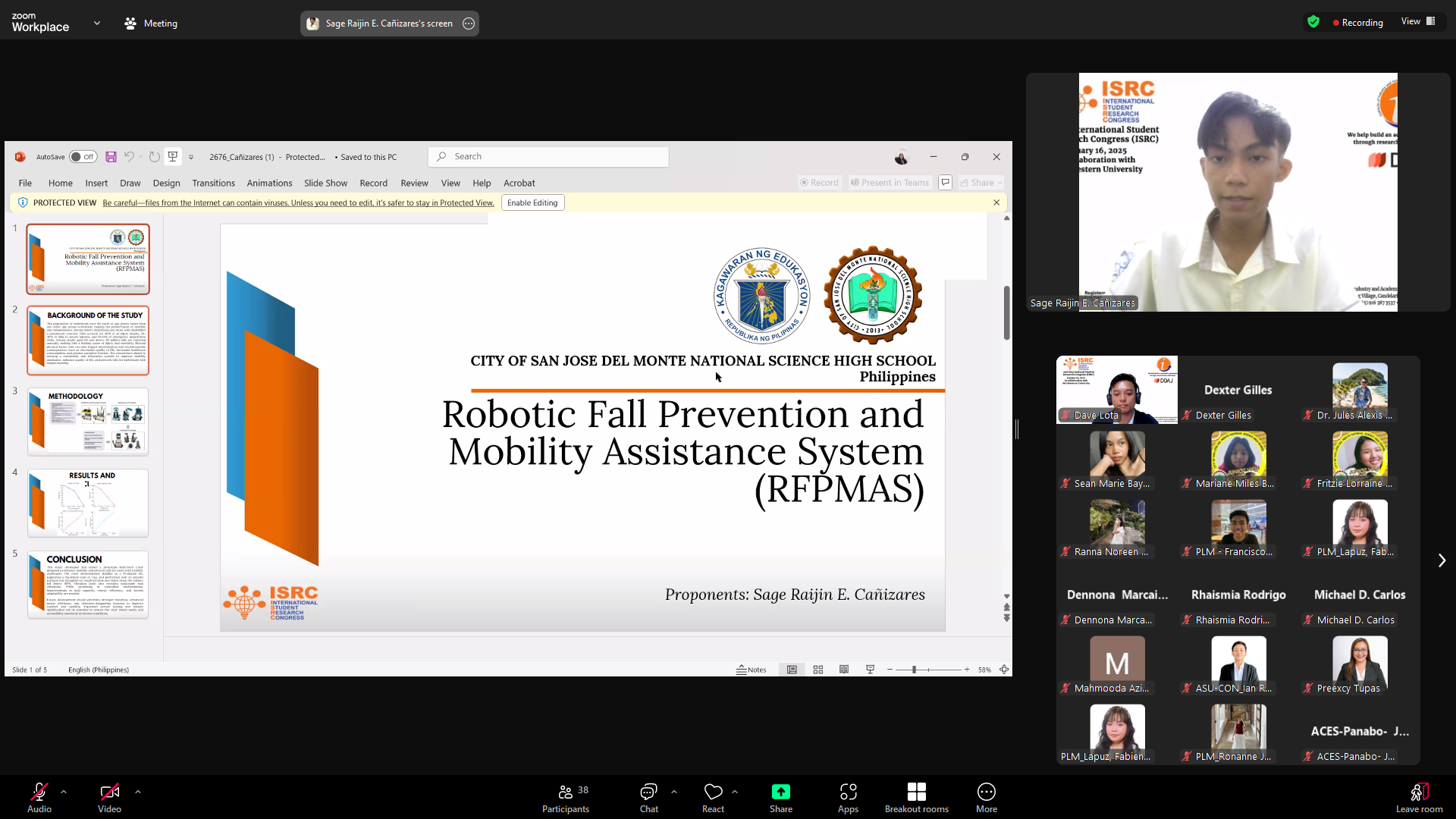
Task: Adjust the PowerPoint zoom slider
Action: point(915,670)
